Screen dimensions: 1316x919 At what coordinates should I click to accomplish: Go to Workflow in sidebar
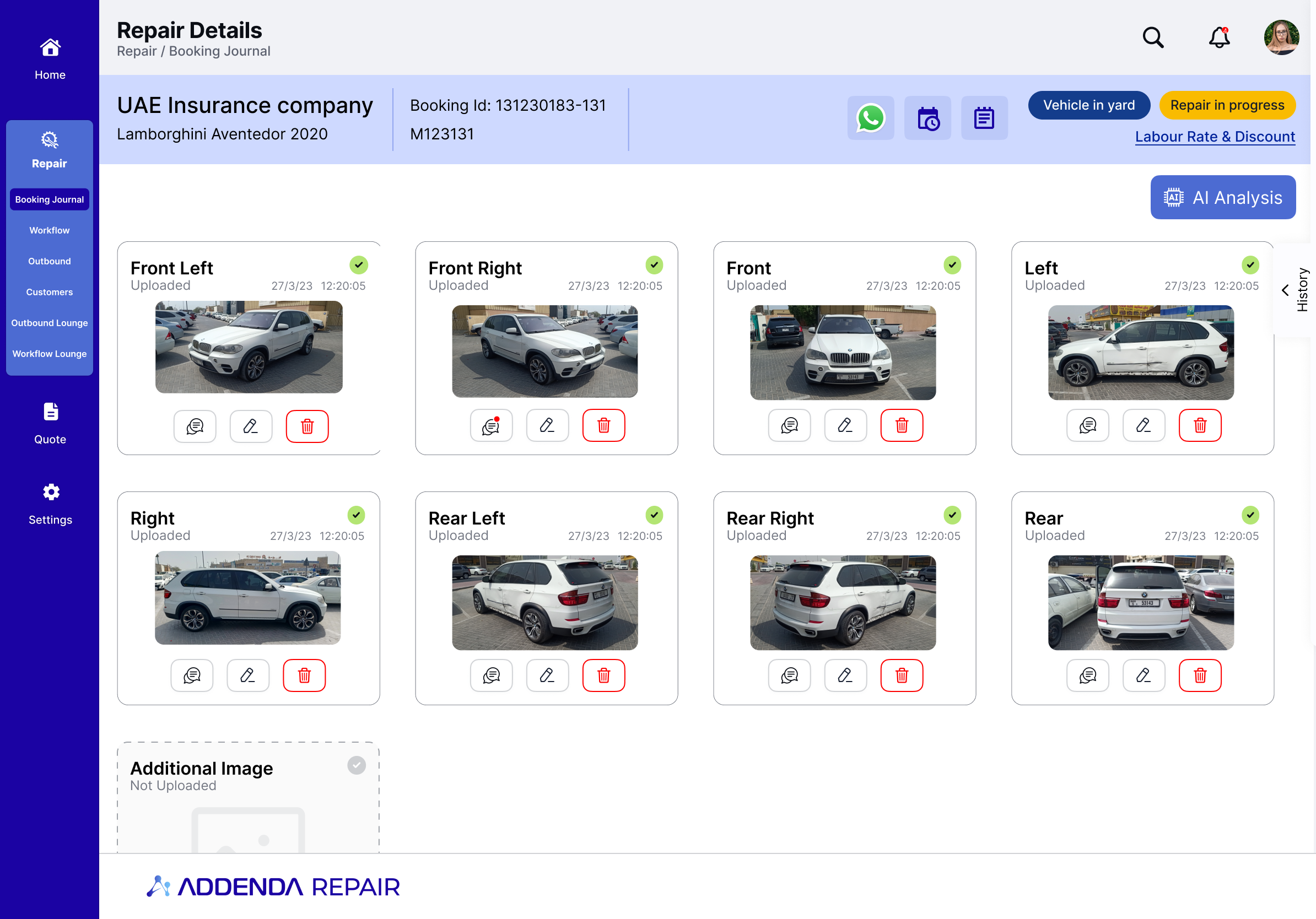click(49, 230)
